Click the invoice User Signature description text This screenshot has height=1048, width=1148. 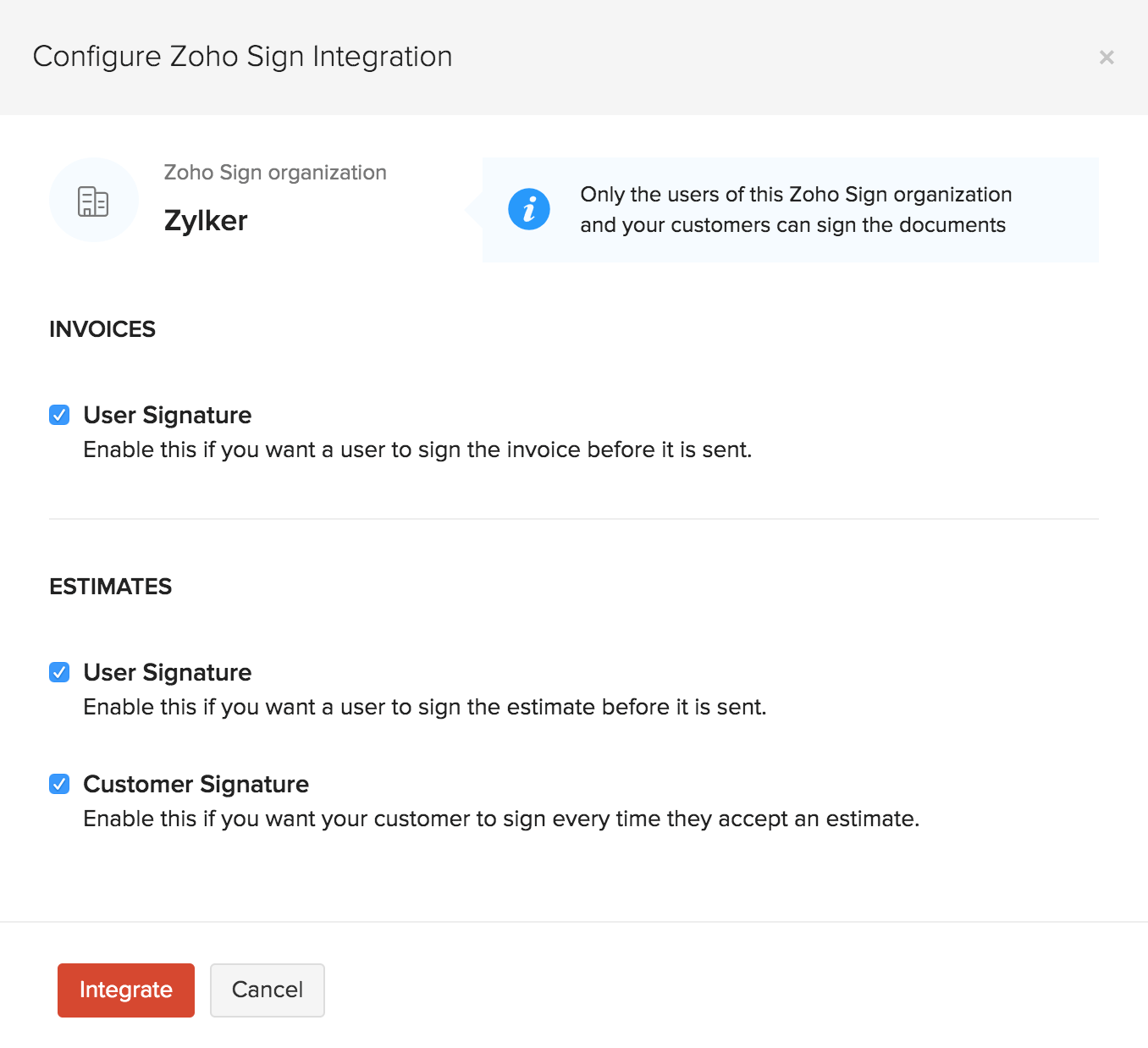click(x=417, y=450)
